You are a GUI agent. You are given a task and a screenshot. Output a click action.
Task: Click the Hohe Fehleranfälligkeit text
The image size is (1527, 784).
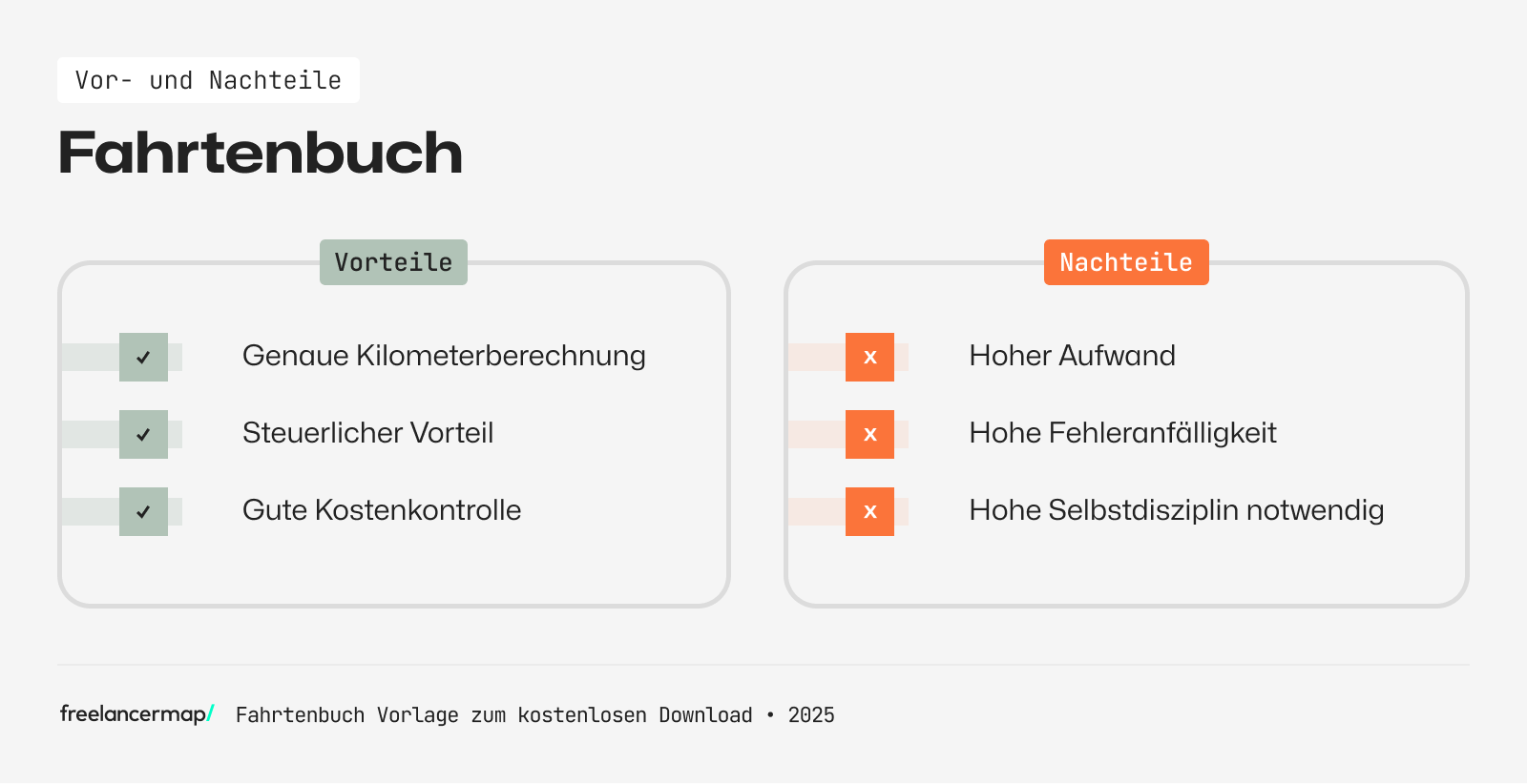1122,433
